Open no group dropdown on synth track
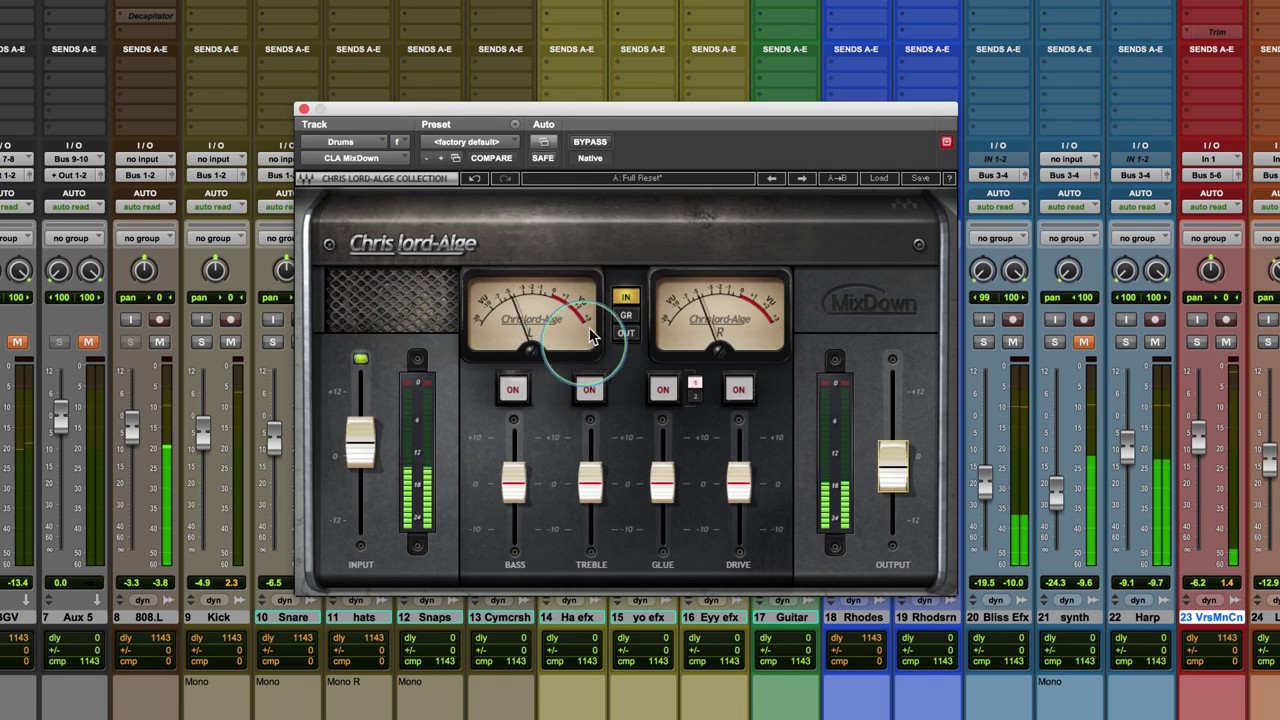This screenshot has height=720, width=1280. tap(1068, 238)
